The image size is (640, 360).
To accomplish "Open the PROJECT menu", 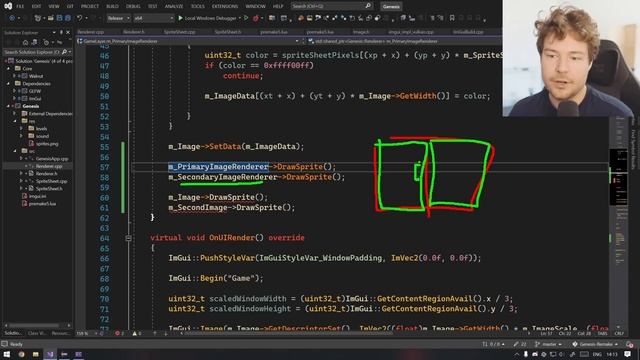I will [90, 7].
